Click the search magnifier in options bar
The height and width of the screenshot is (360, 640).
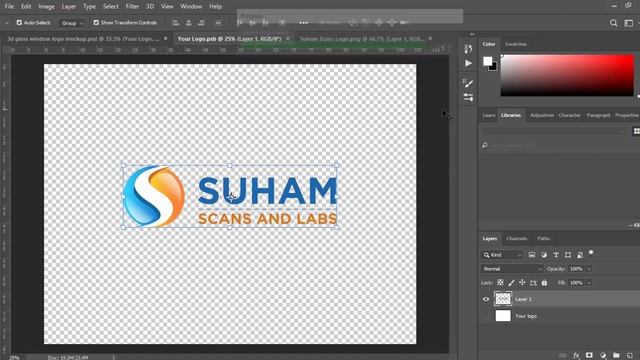point(613,23)
